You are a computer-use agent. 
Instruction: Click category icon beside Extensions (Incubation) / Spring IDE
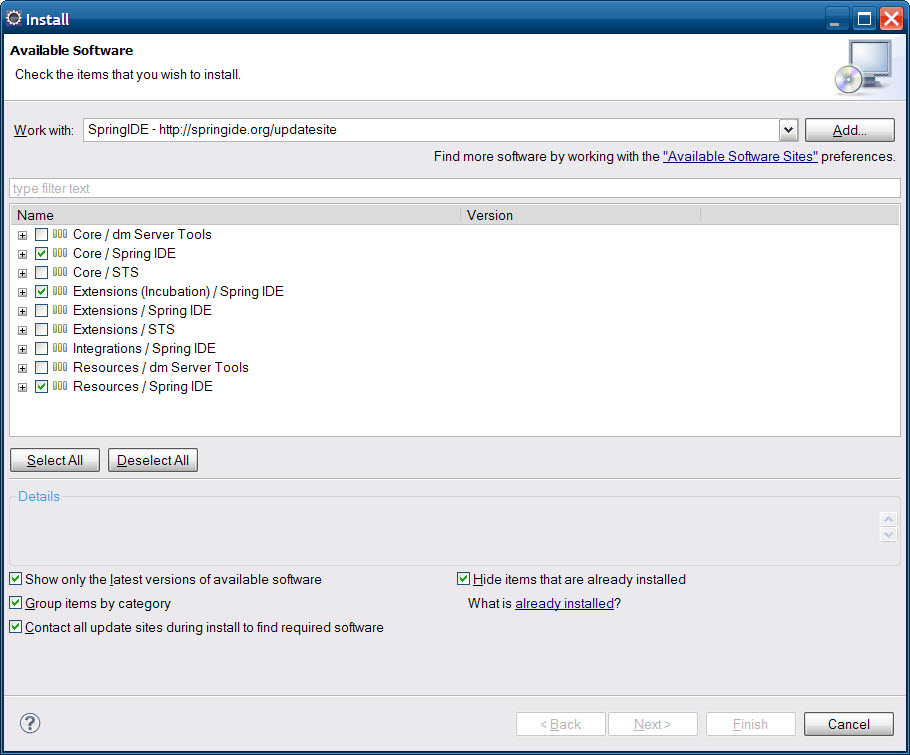60,291
